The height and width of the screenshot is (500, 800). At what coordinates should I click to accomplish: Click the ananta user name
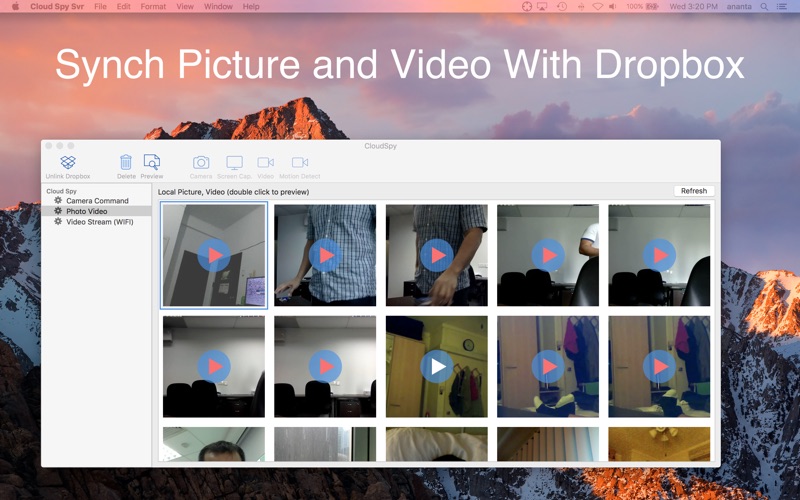point(739,7)
